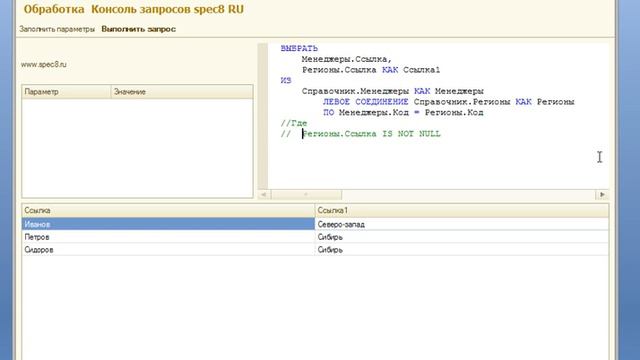
Task: Click the scroll left arrow of query editor
Action: pyautogui.click(x=264, y=195)
